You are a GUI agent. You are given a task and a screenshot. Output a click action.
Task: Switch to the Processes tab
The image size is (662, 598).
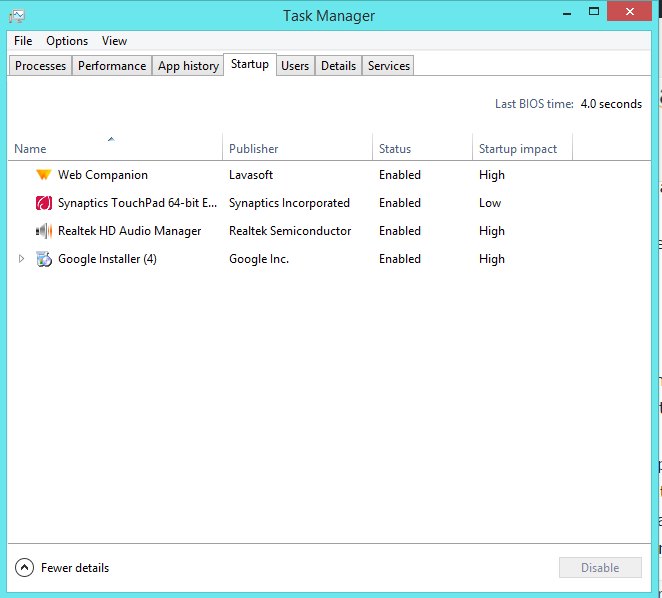pos(40,65)
